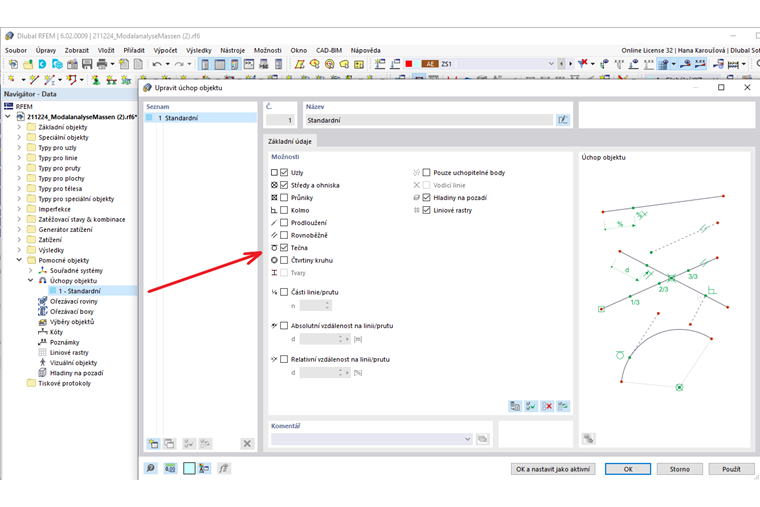Open the Zobrazit menu
Screen dimensions: 760x507
(x=77, y=50)
